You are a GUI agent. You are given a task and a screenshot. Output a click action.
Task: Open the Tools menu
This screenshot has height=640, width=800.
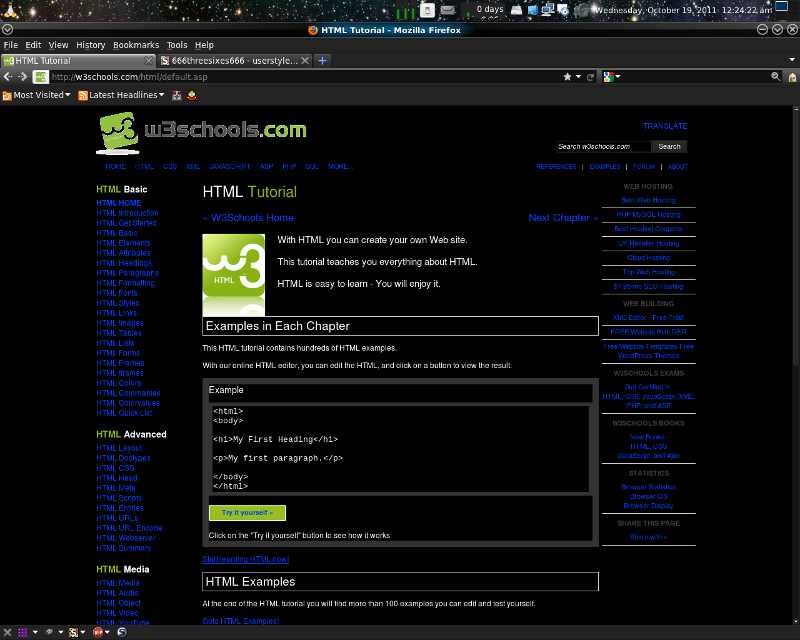177,45
